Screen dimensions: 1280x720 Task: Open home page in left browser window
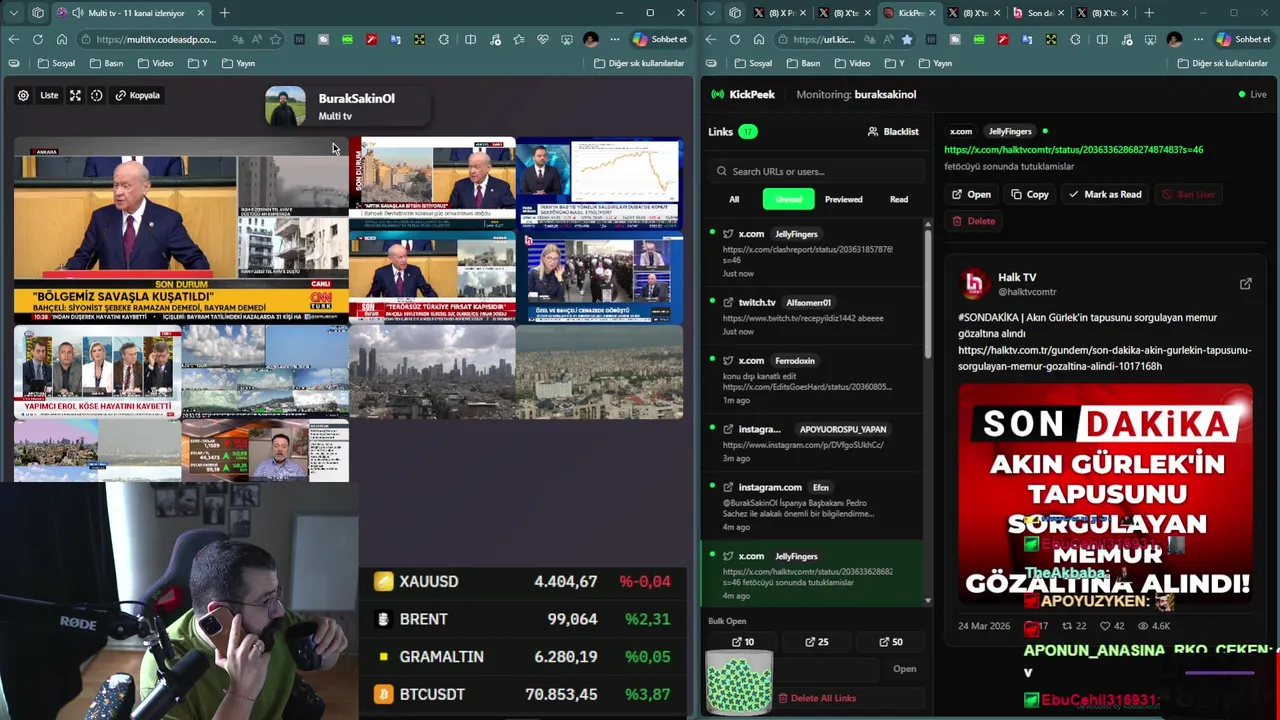[62, 39]
